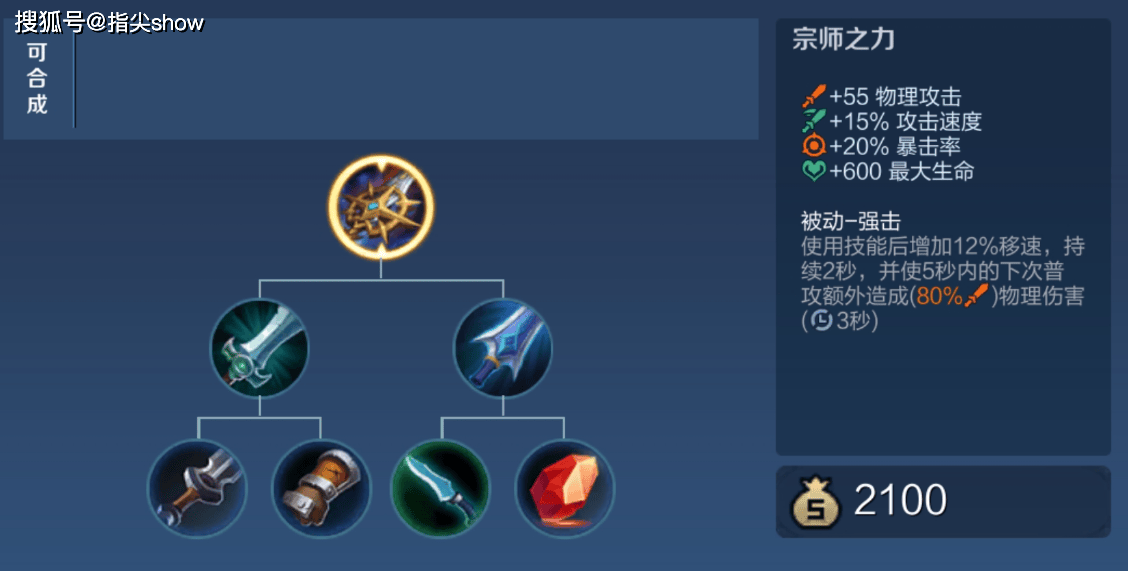The height and width of the screenshot is (571, 1128).
Task: Click the 搜狐号@指尖show watermark
Action: click(109, 22)
